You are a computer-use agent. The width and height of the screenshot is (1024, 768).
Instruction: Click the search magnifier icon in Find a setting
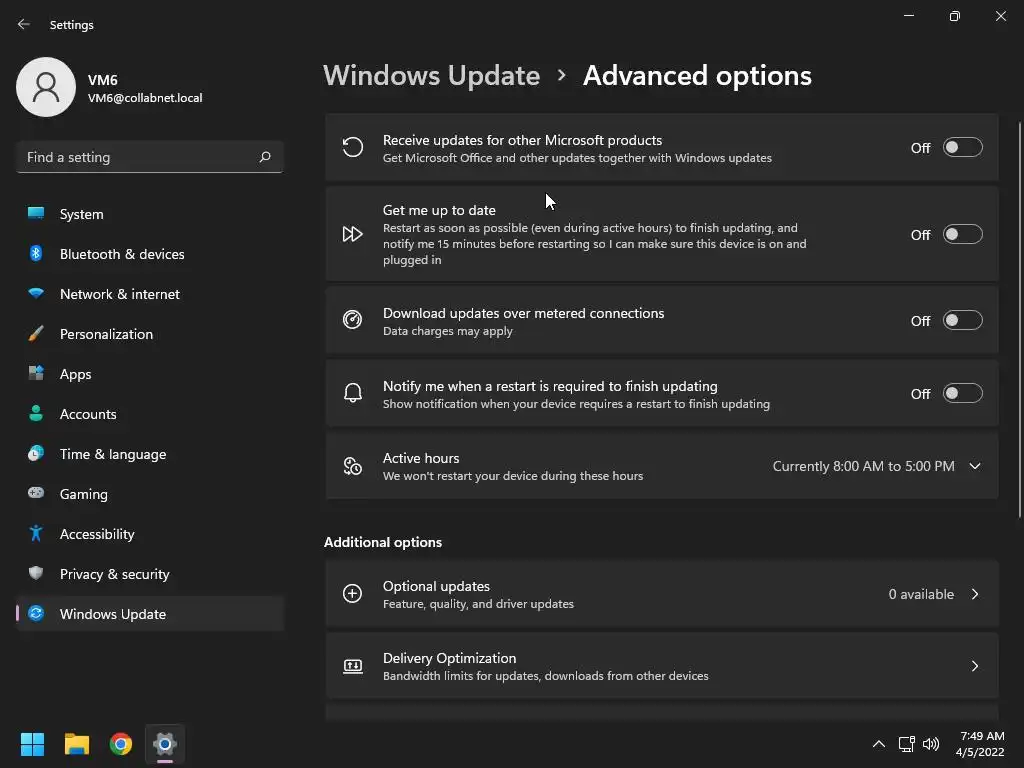tap(264, 157)
